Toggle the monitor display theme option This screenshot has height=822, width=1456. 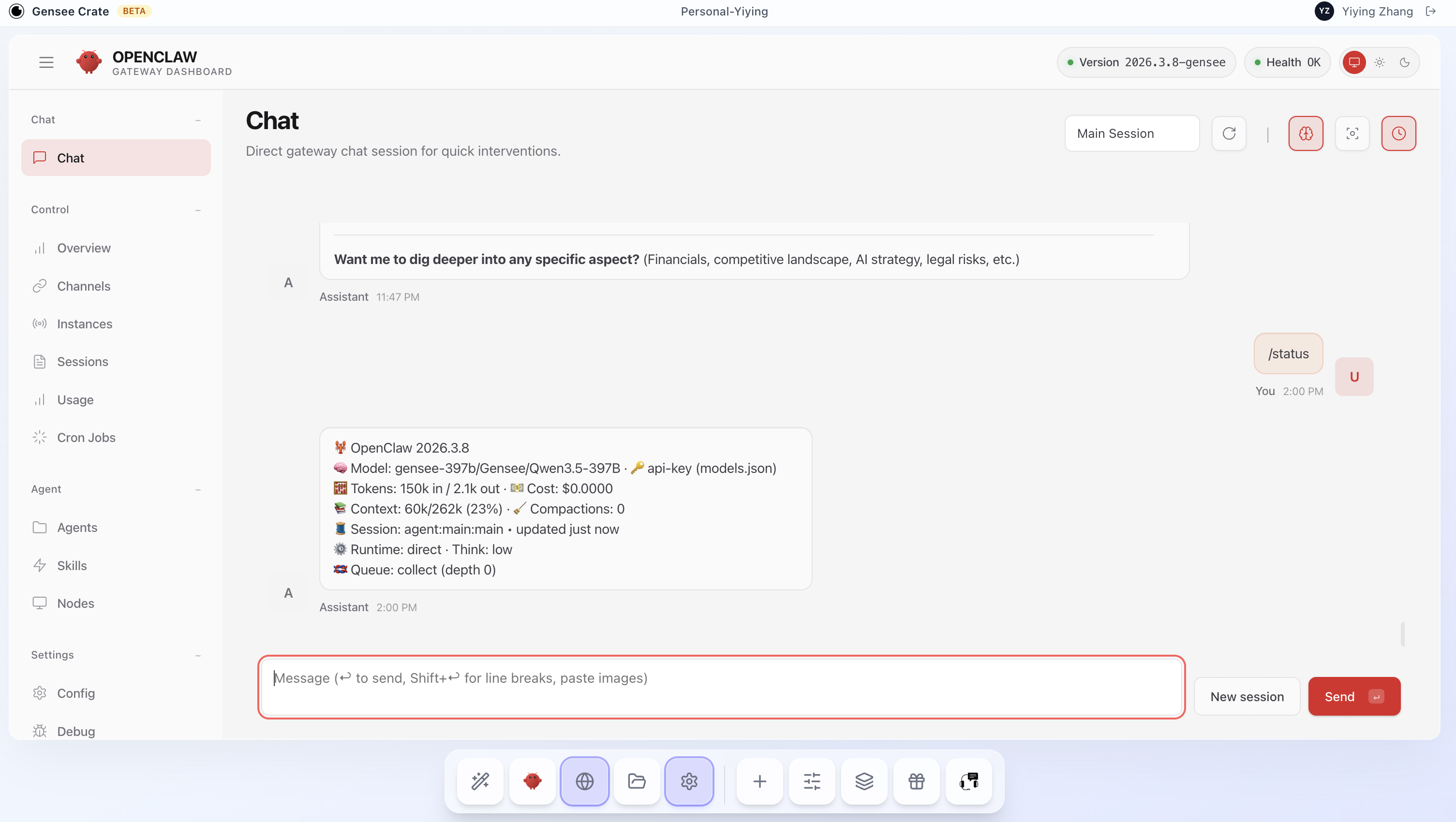pyautogui.click(x=1354, y=62)
